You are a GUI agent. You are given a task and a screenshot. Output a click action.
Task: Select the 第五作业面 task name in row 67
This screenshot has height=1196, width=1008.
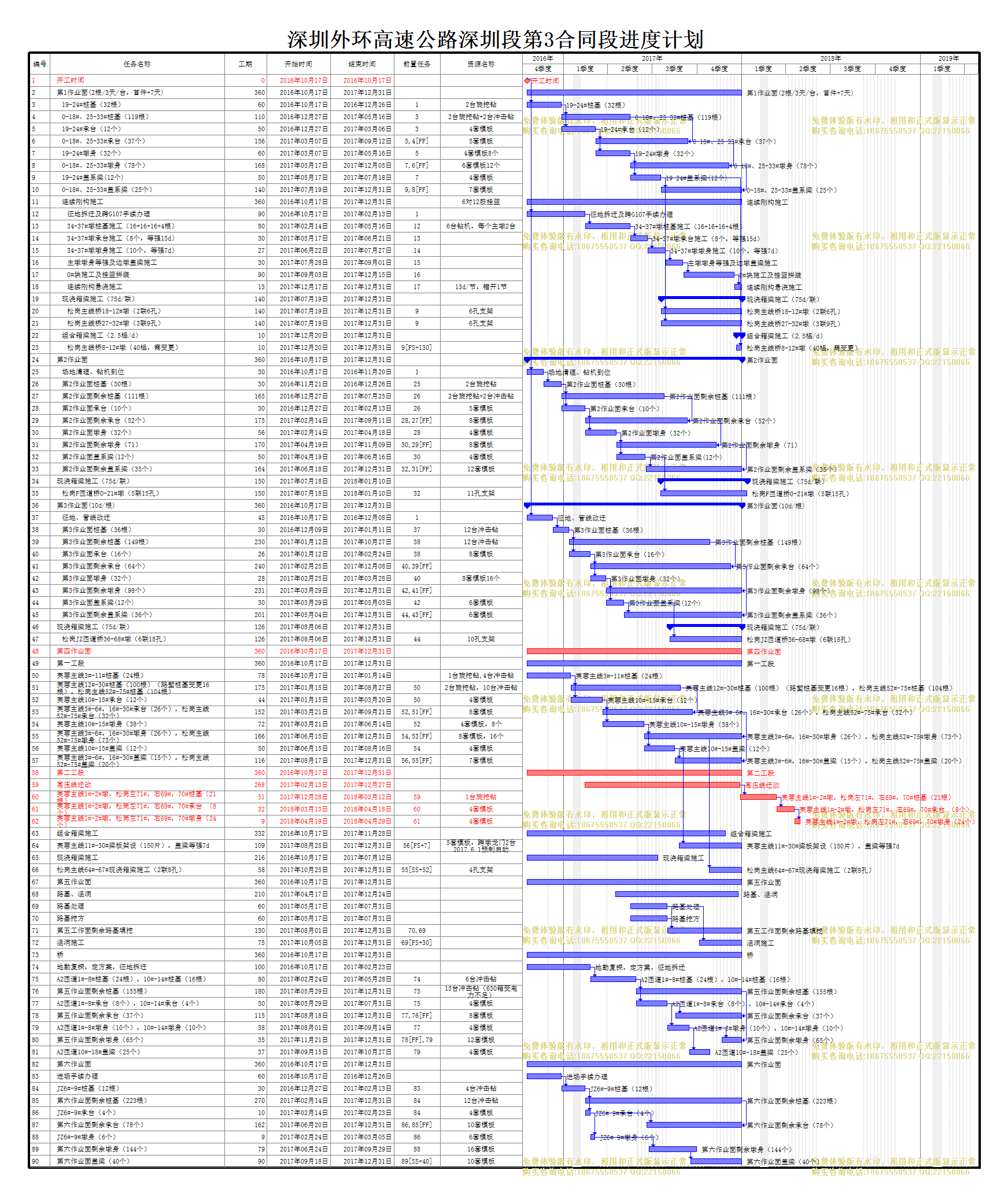(x=74, y=882)
